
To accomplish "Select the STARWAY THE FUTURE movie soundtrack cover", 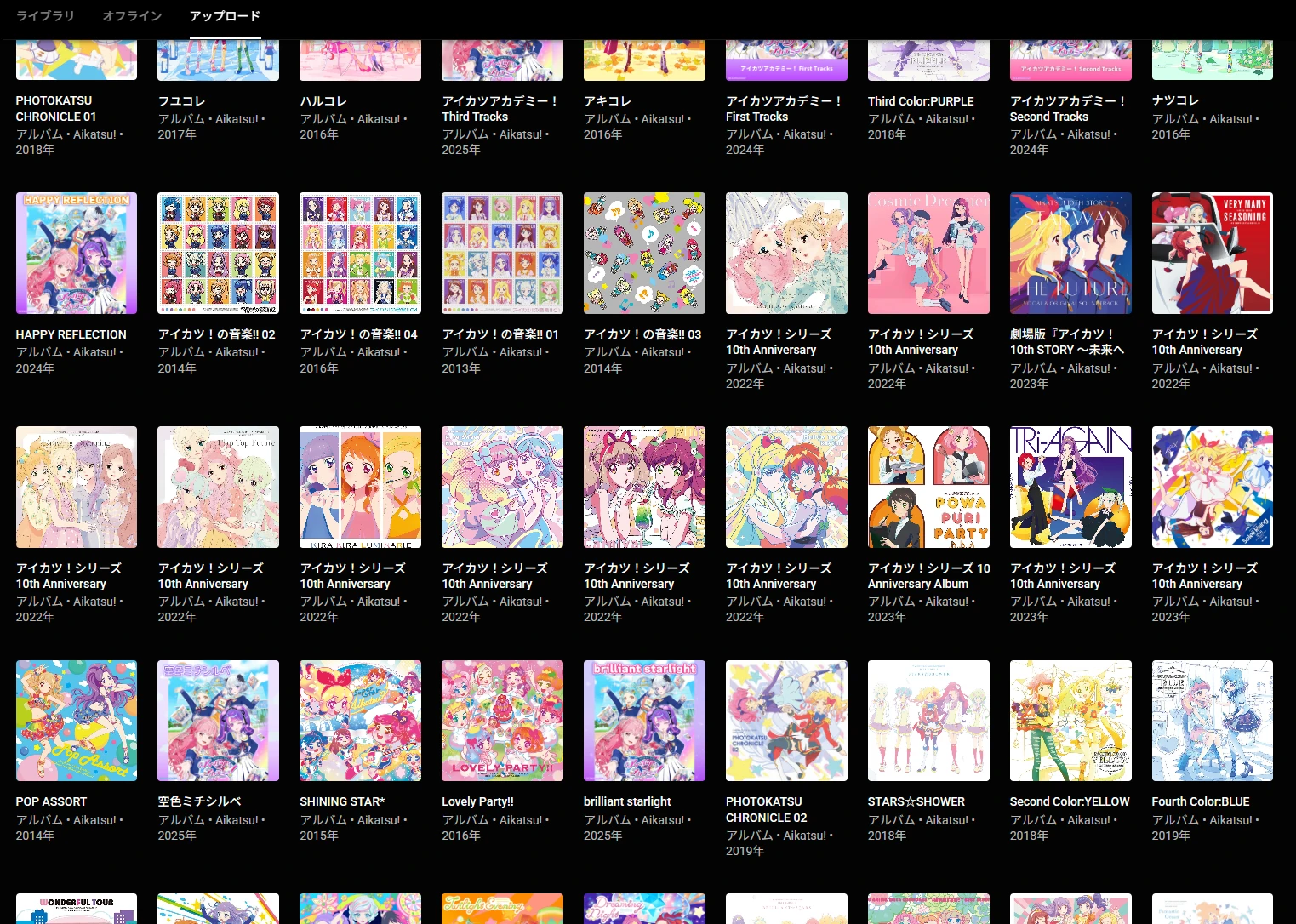I will 1070,254.
